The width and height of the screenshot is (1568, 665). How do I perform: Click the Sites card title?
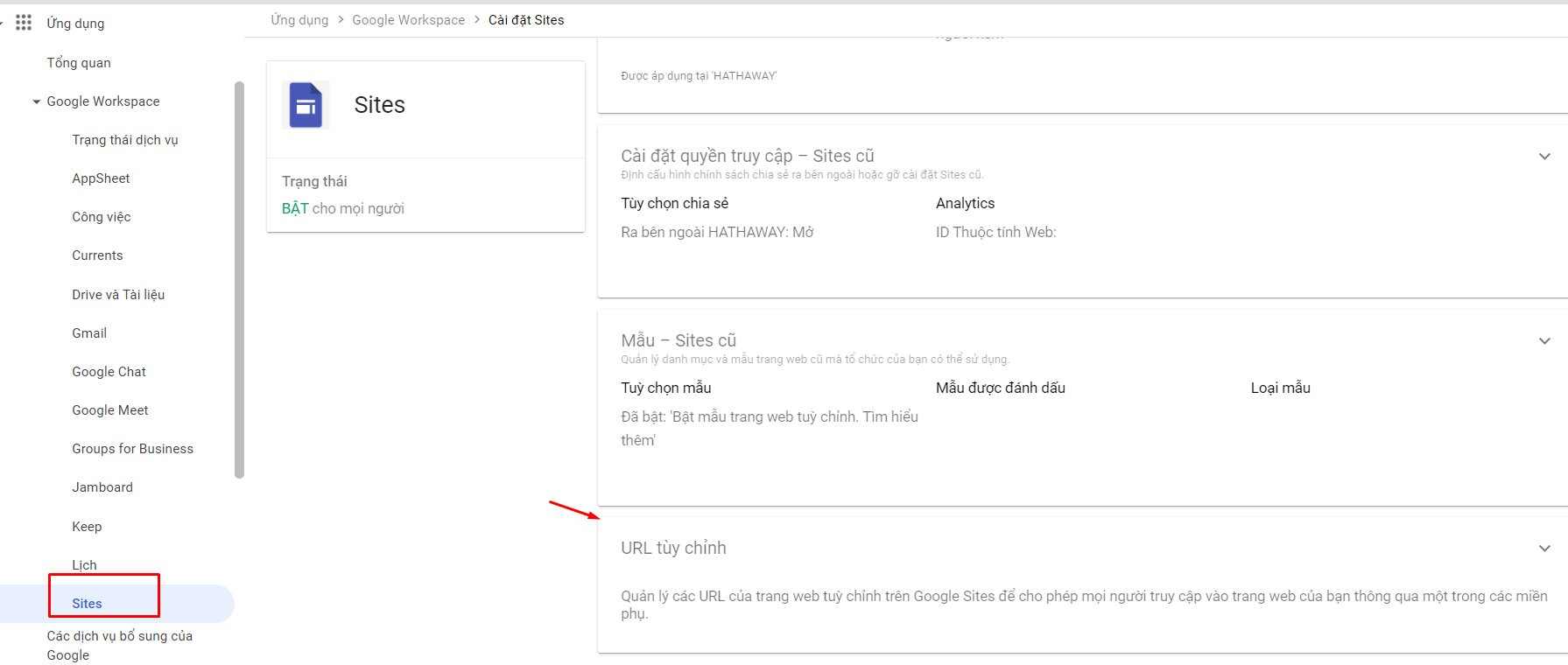[379, 105]
